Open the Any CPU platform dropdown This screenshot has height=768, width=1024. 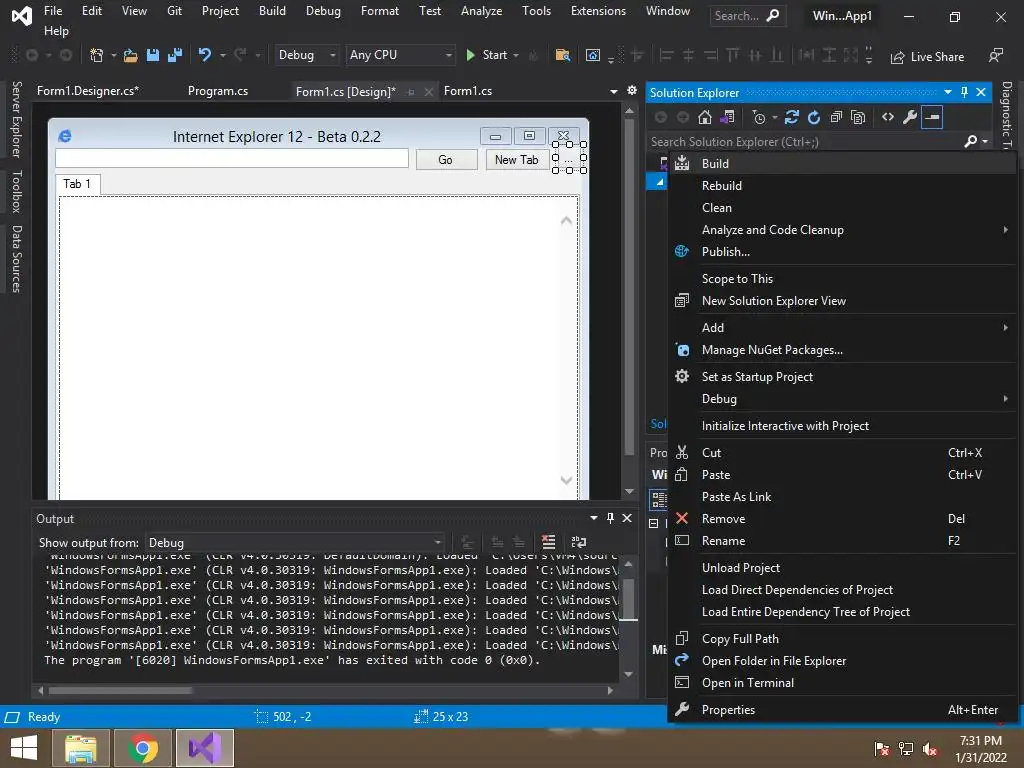click(400, 56)
